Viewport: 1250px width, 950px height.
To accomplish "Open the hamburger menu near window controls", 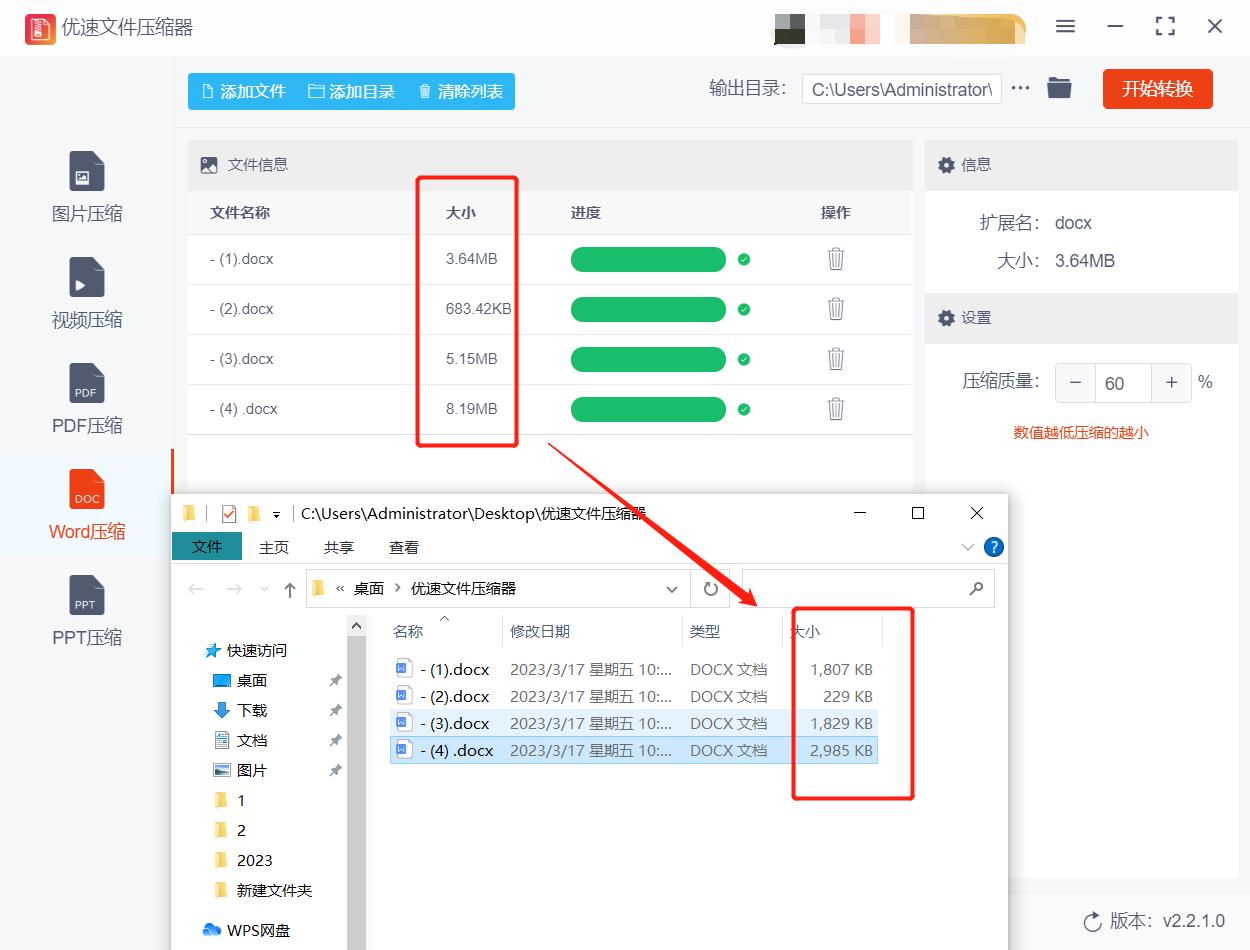I will pyautogui.click(x=1065, y=27).
